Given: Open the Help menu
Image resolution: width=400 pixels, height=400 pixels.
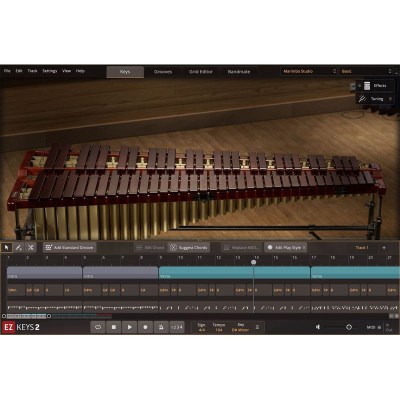Looking at the screenshot, I should pos(80,71).
